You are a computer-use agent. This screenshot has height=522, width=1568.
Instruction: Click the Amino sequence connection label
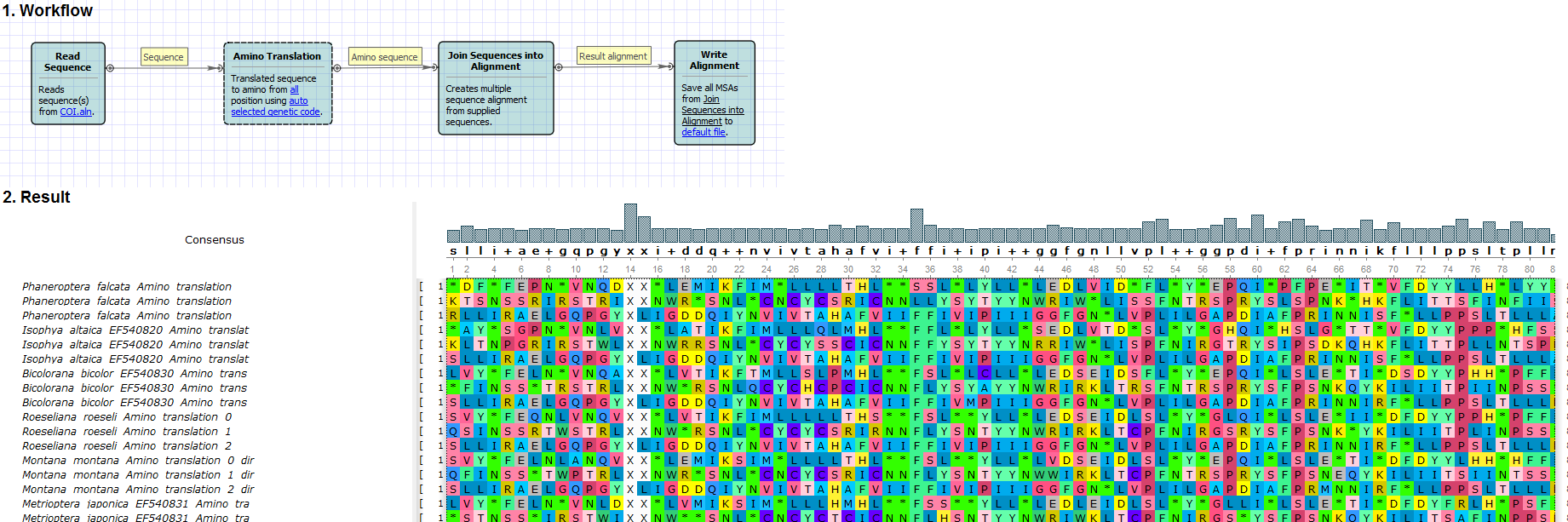click(x=384, y=57)
